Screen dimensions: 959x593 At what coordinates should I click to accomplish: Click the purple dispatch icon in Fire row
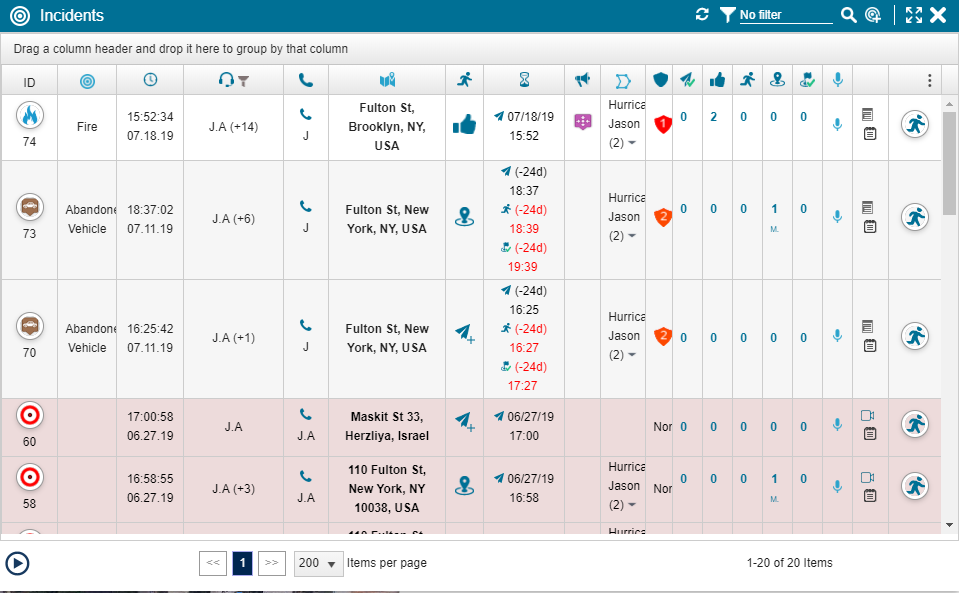click(582, 121)
